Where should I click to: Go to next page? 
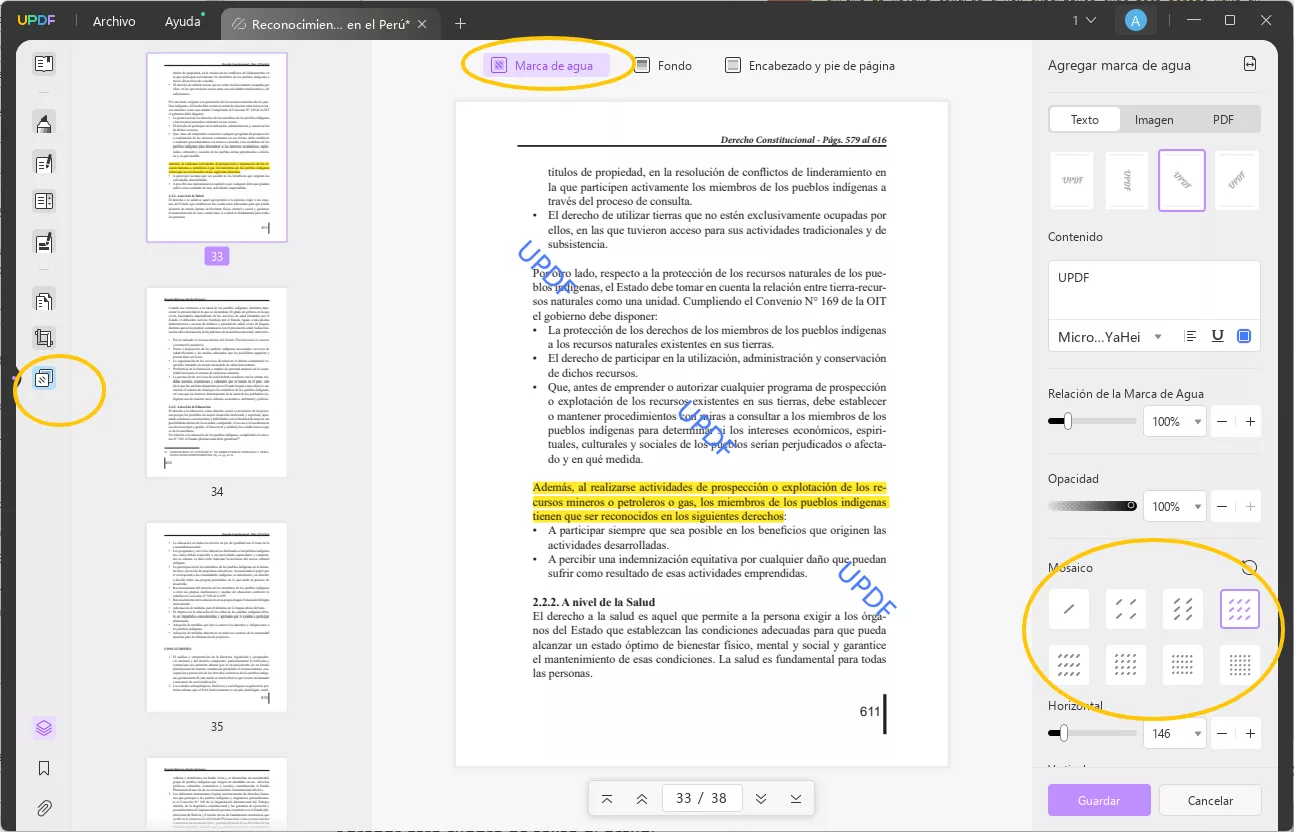(761, 798)
